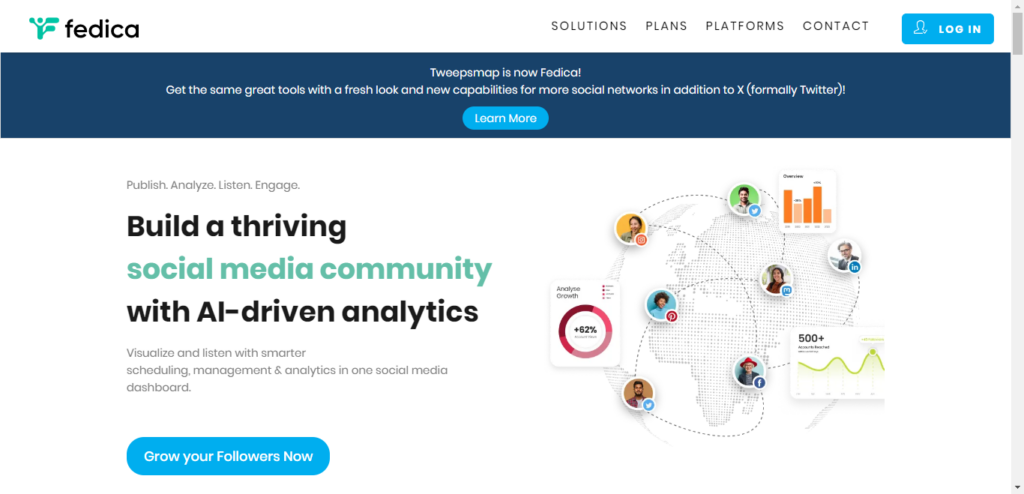This screenshot has height=494, width=1024.
Task: Click the user icon inside LOG IN button
Action: pos(921,29)
